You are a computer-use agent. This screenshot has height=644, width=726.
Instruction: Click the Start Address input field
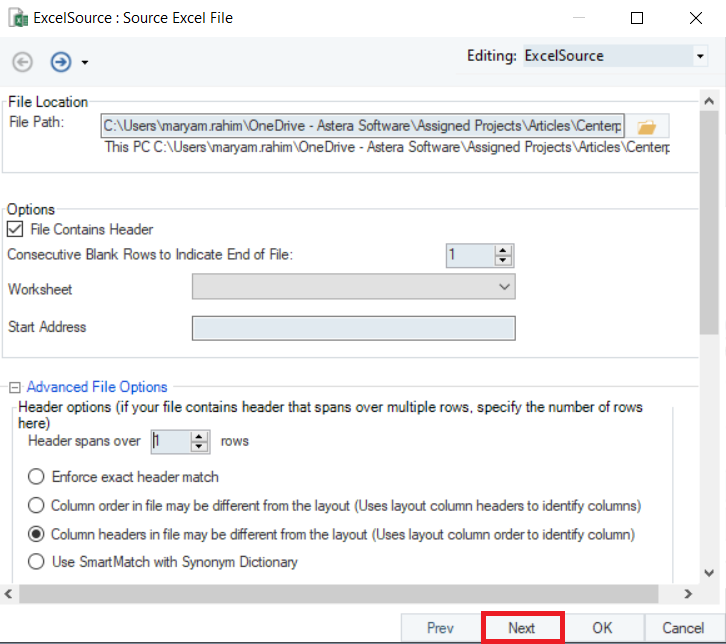[353, 328]
